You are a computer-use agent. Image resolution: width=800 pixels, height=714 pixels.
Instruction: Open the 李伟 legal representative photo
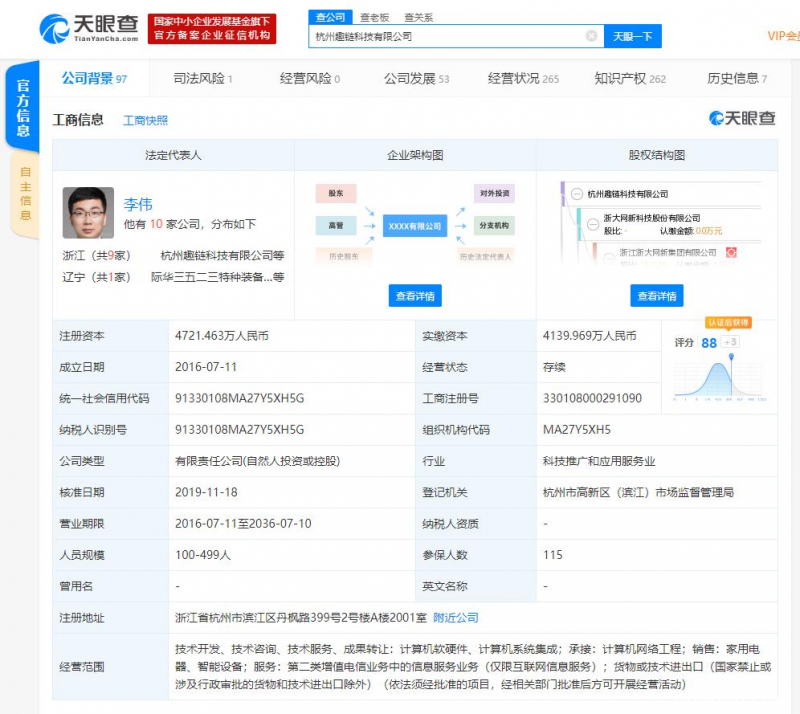[x=88, y=213]
